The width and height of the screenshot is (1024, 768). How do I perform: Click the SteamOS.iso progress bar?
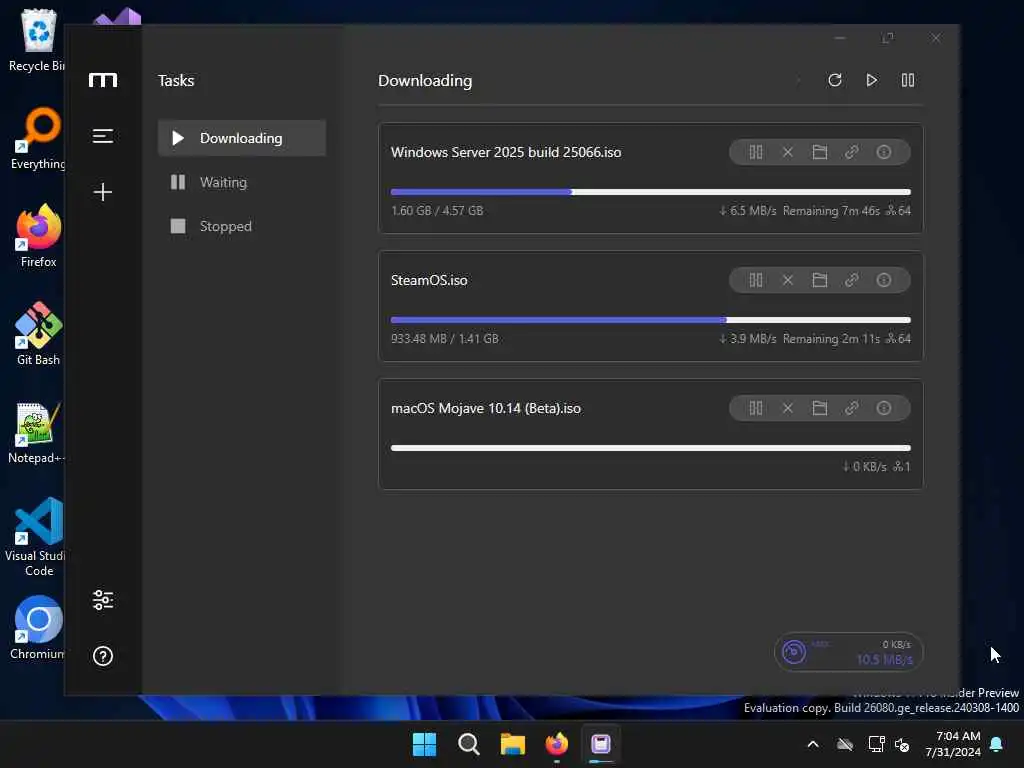point(650,320)
